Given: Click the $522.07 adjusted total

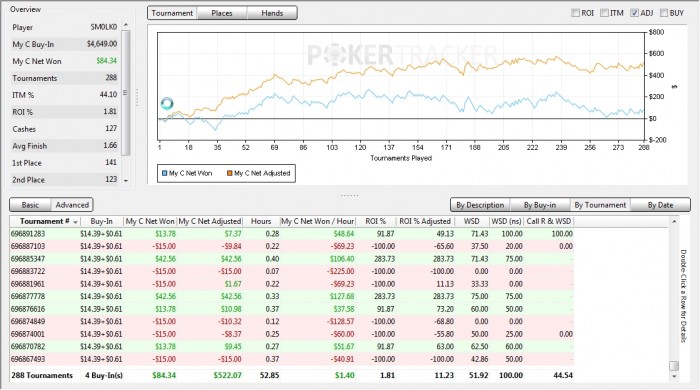Looking at the screenshot, I should [x=227, y=375].
